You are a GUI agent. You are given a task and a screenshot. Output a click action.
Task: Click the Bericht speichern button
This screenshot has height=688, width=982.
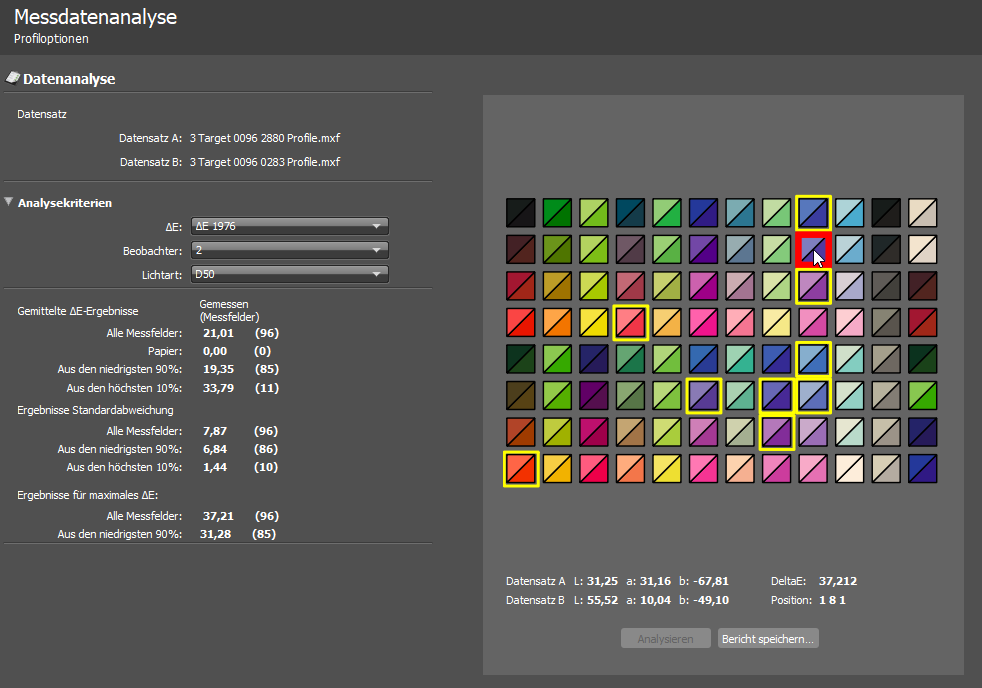[768, 638]
